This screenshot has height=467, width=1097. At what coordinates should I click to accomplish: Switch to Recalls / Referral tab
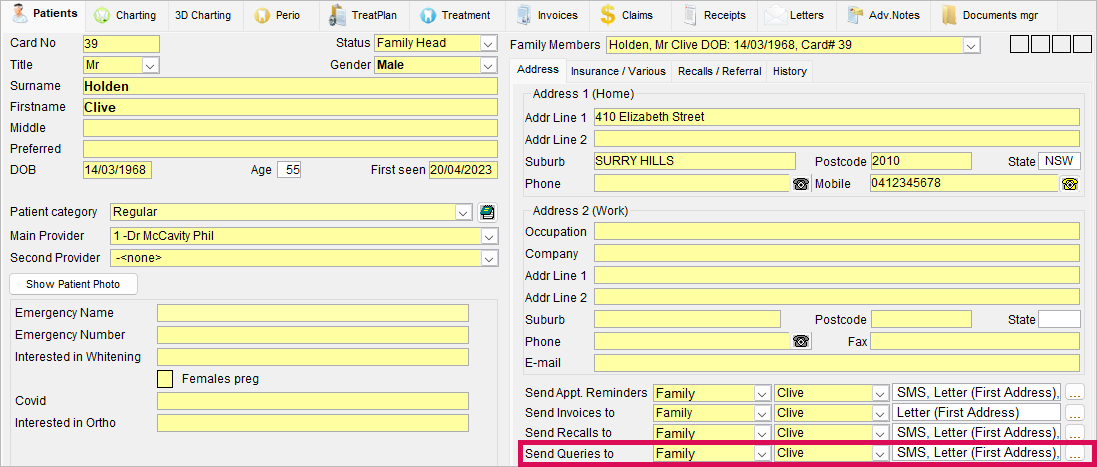719,71
